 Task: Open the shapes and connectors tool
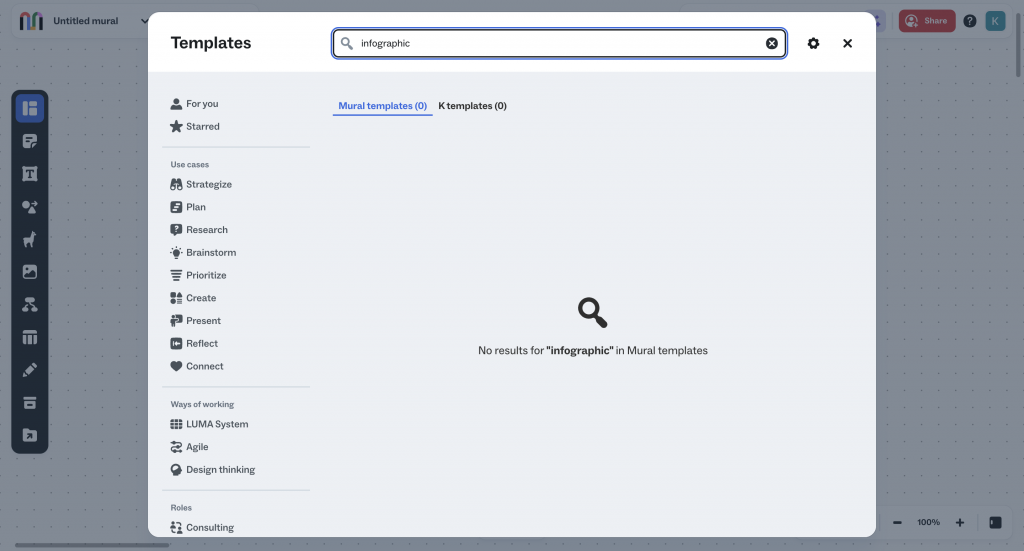click(x=30, y=207)
